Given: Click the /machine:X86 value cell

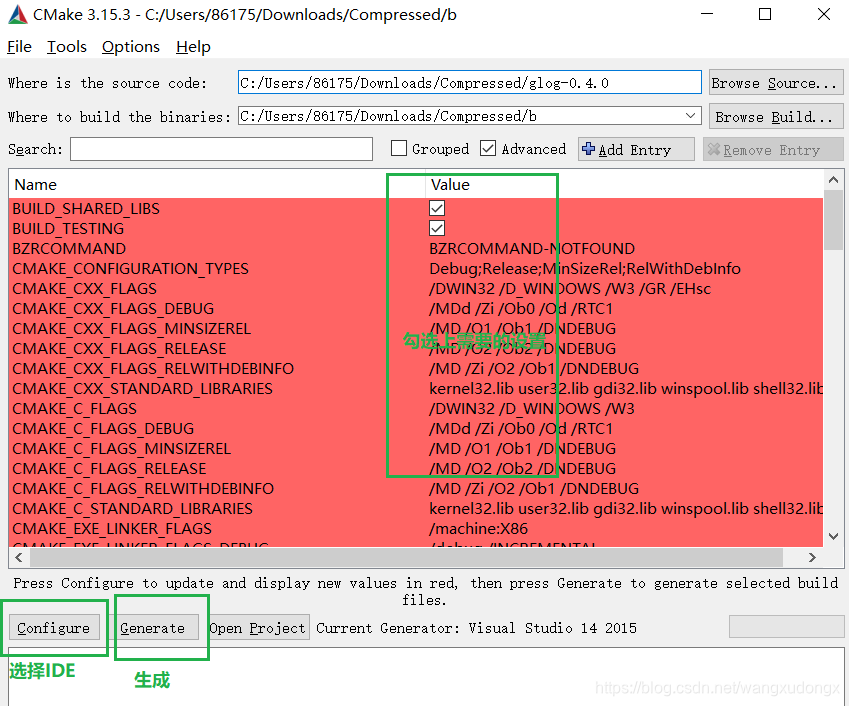Looking at the screenshot, I should pyautogui.click(x=479, y=529).
